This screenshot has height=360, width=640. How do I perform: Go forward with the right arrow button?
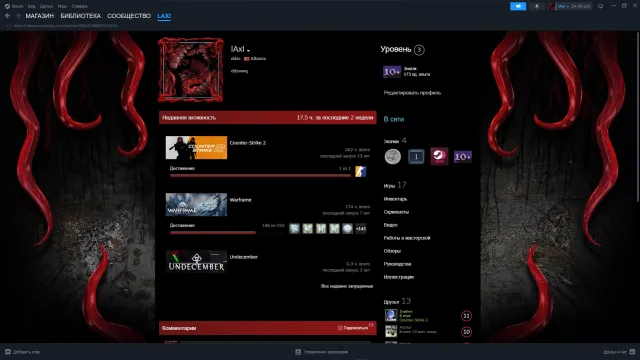point(18,16)
